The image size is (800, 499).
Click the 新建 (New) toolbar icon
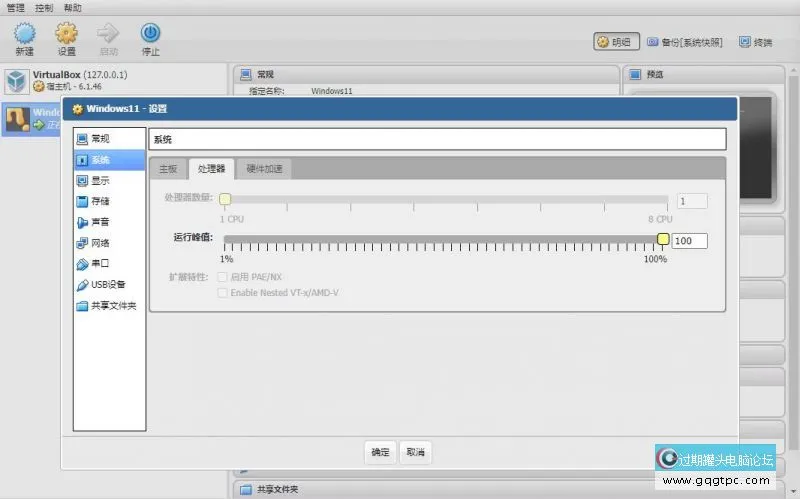[25, 38]
